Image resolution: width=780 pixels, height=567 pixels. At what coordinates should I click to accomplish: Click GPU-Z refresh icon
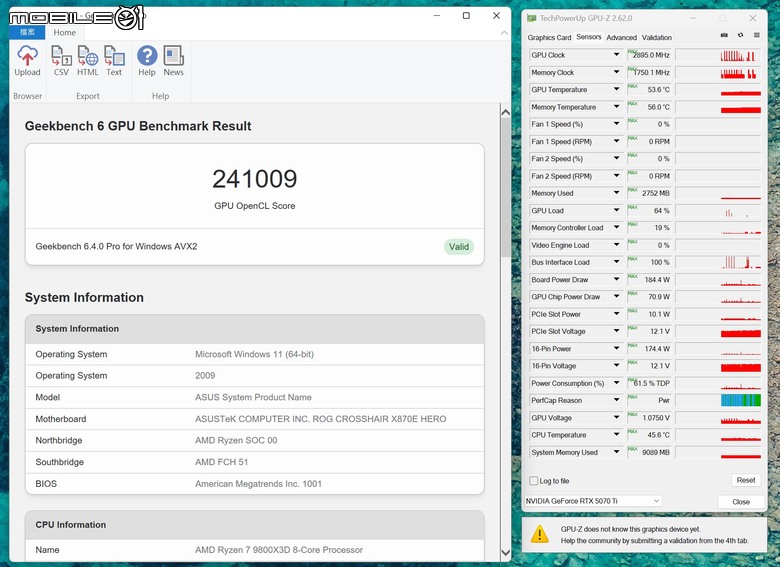[741, 35]
